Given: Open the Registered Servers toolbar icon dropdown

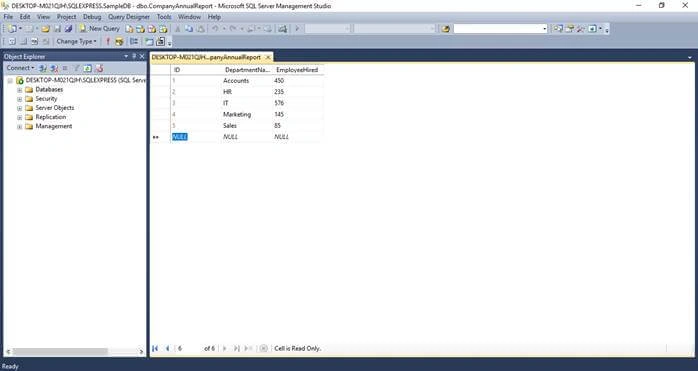Looking at the screenshot, I should click(x=600, y=29).
